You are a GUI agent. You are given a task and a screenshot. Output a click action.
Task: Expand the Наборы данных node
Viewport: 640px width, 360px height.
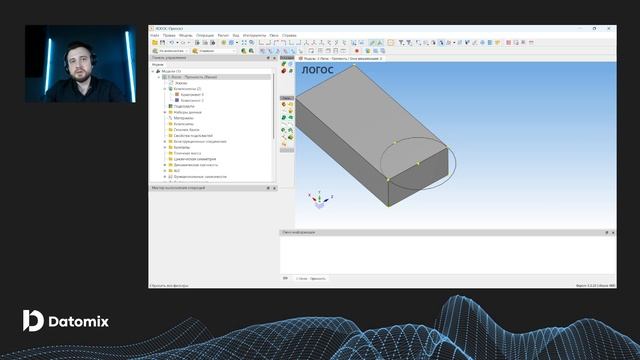[165, 112]
